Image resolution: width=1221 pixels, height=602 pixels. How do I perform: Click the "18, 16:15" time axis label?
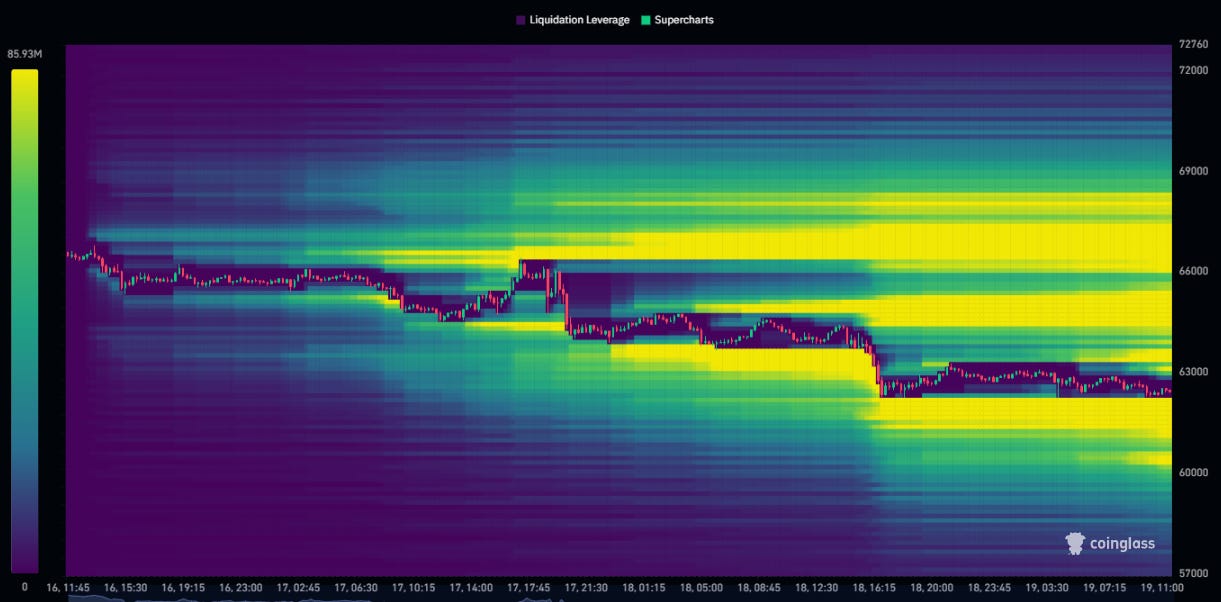tap(873, 588)
